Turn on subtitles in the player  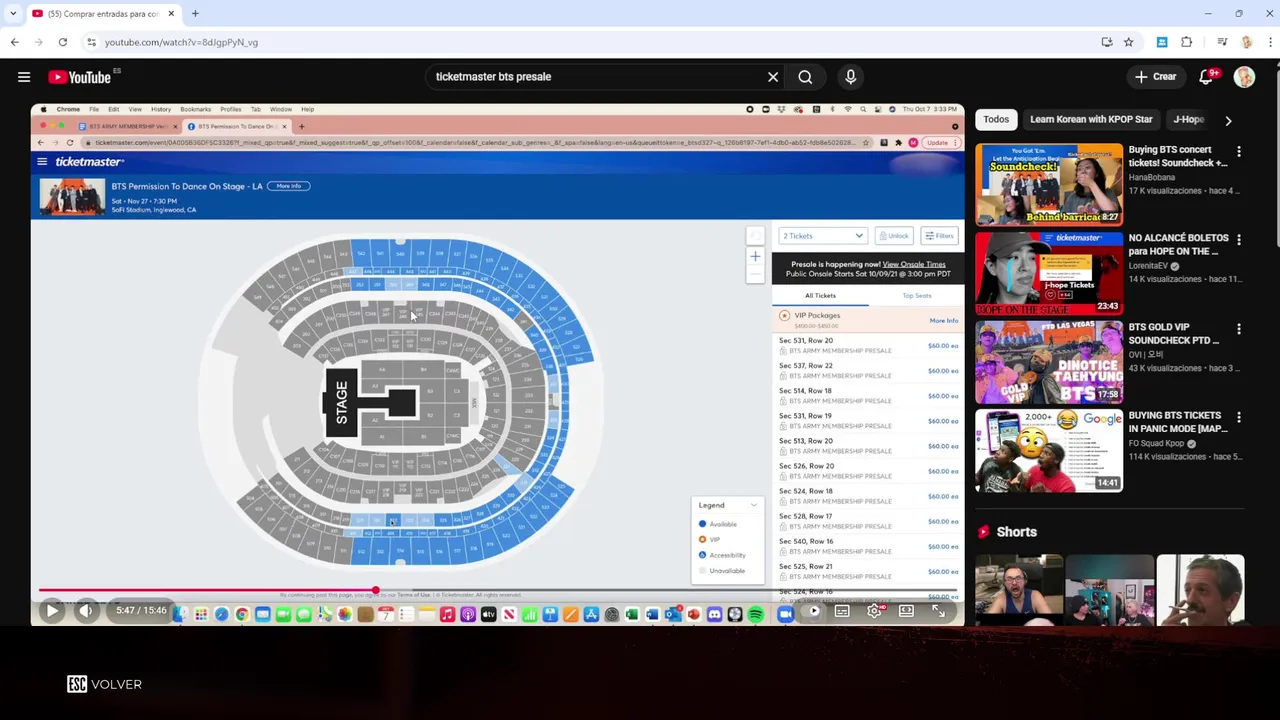(x=842, y=611)
